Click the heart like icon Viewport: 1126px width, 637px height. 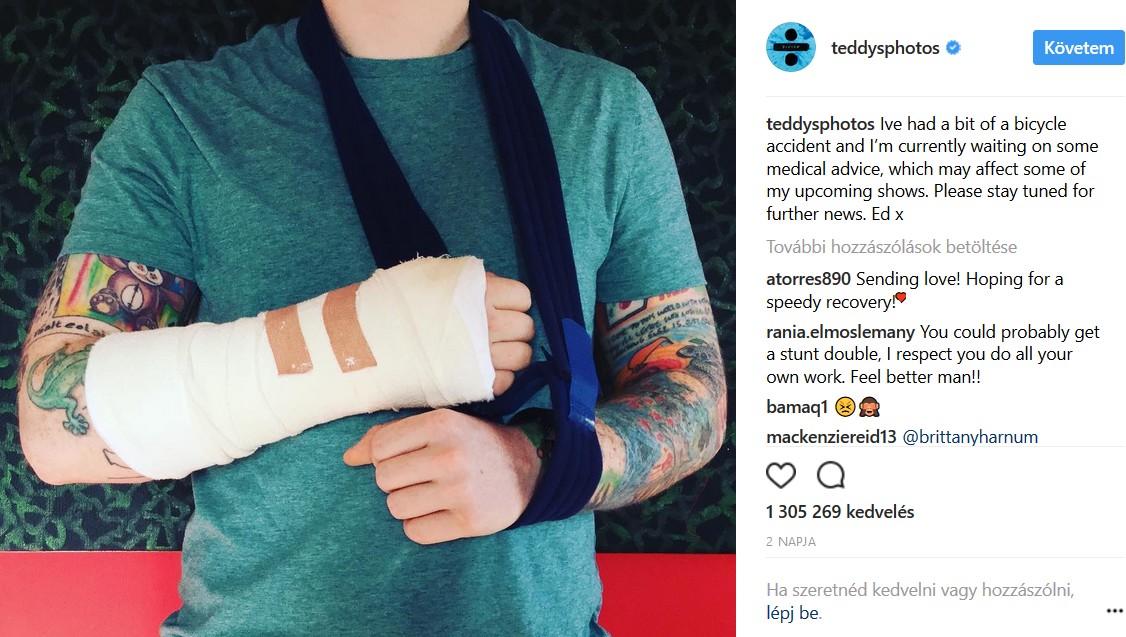pyautogui.click(x=781, y=475)
